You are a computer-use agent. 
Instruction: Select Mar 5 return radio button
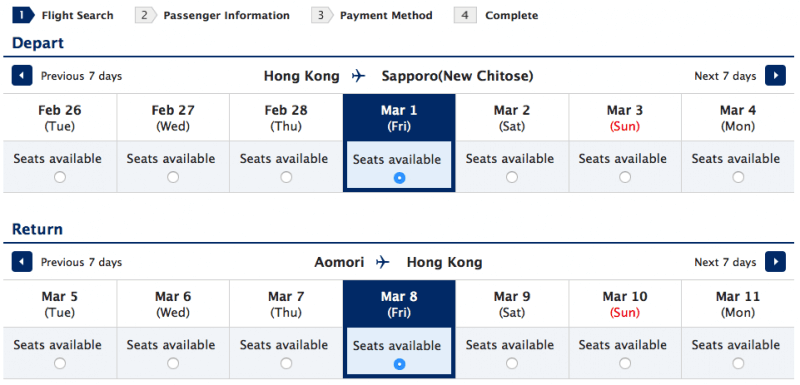pyautogui.click(x=60, y=363)
